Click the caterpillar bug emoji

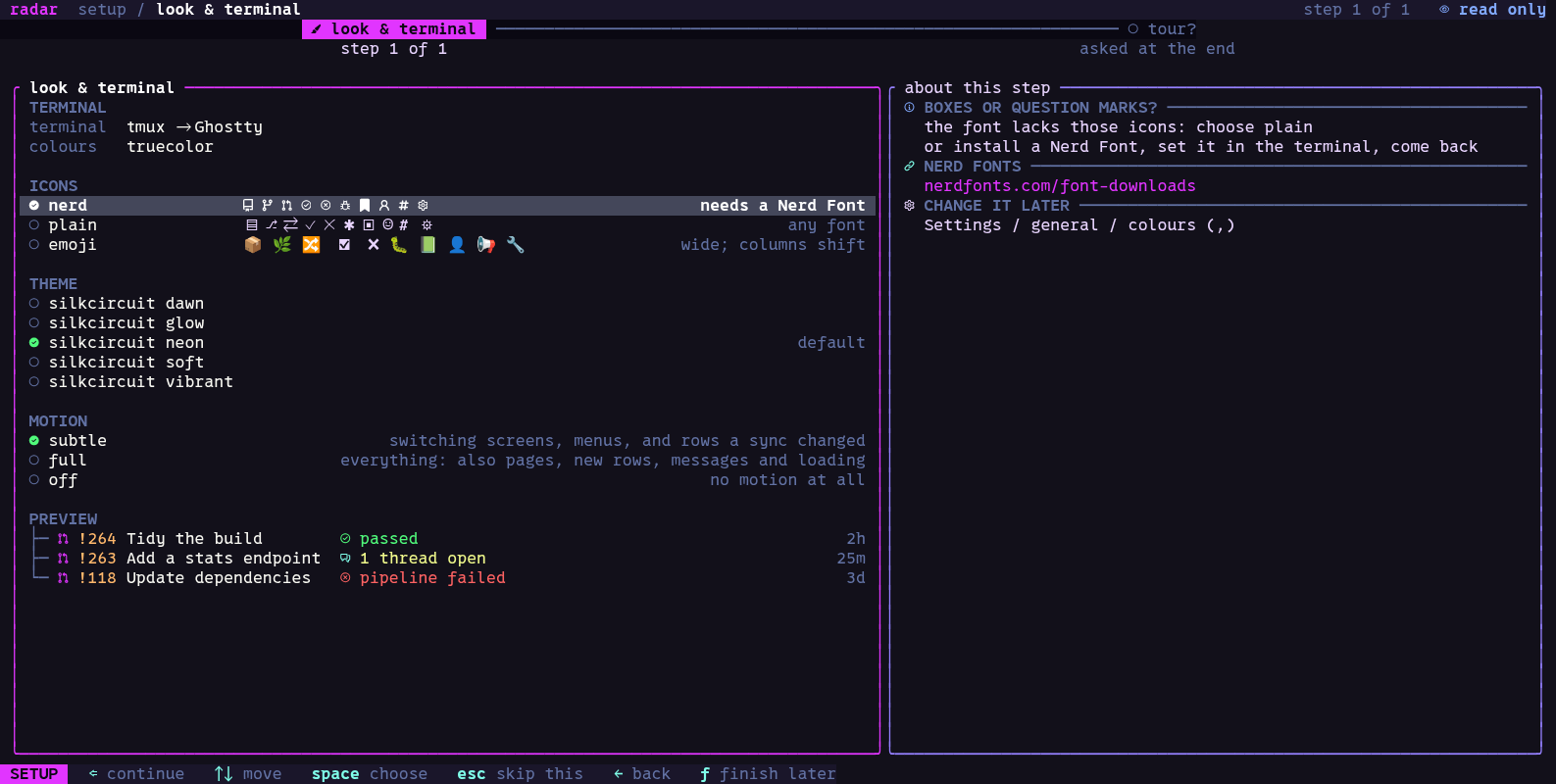tap(399, 245)
